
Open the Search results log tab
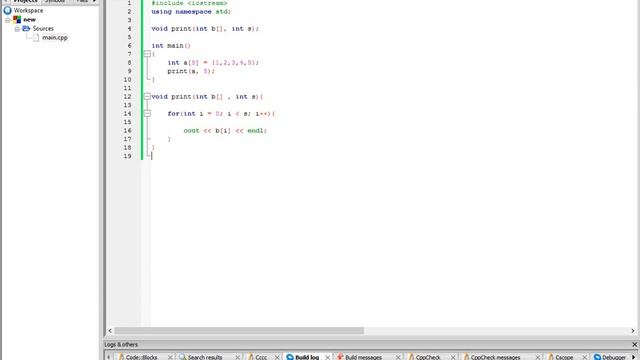(x=205, y=357)
